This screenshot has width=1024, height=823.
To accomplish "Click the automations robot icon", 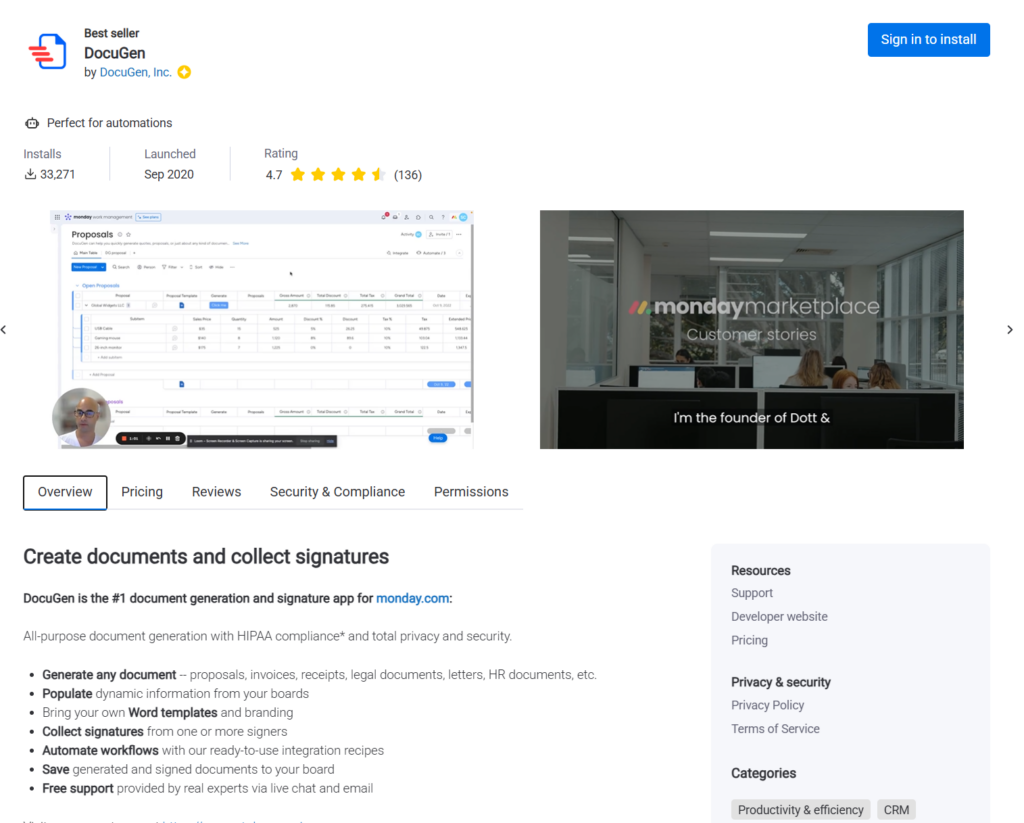I will coord(32,123).
